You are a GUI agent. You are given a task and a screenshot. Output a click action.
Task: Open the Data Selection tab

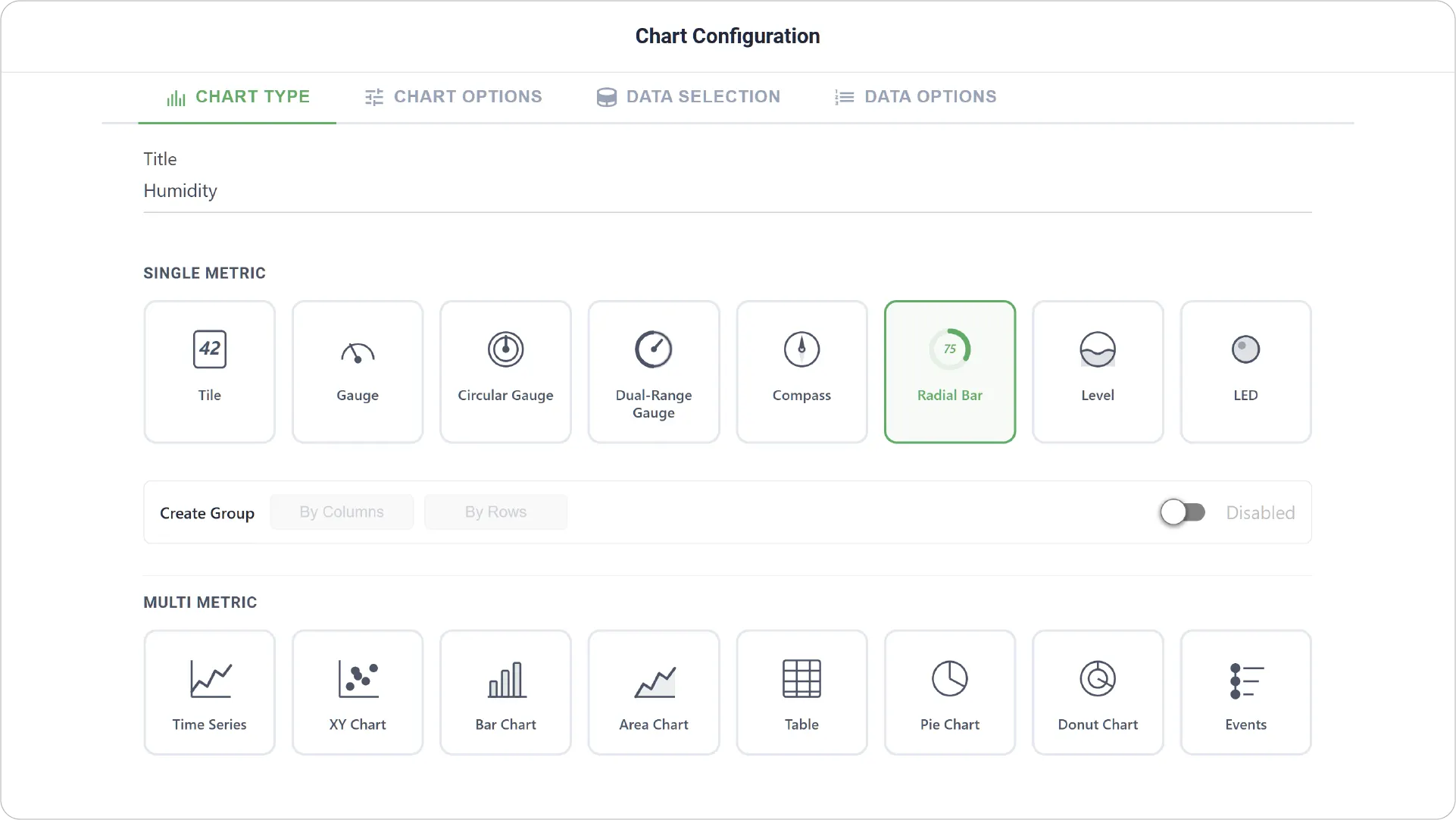[x=688, y=97]
